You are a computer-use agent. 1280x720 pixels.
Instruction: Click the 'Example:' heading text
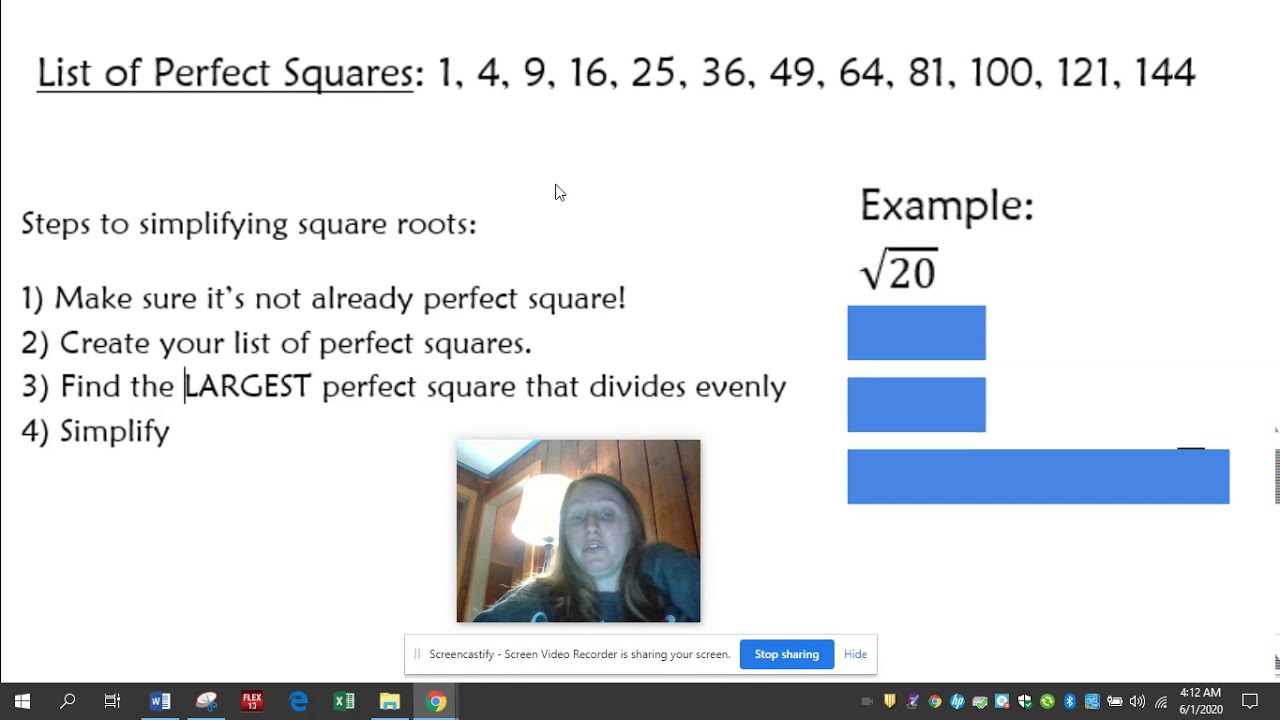[947, 205]
